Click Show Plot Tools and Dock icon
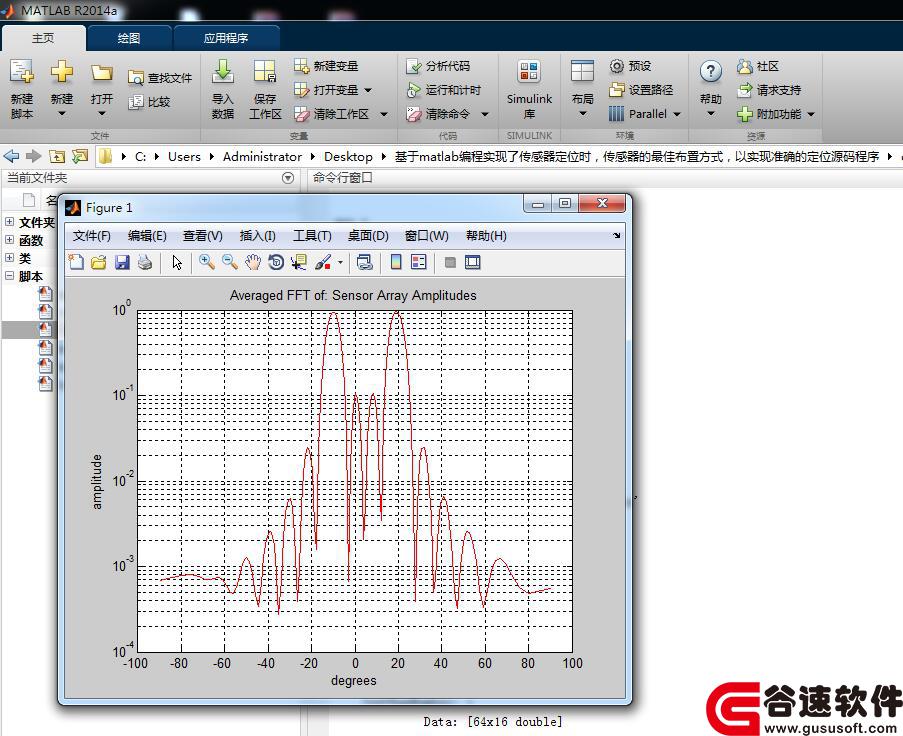This screenshot has width=903, height=736. coord(473,263)
